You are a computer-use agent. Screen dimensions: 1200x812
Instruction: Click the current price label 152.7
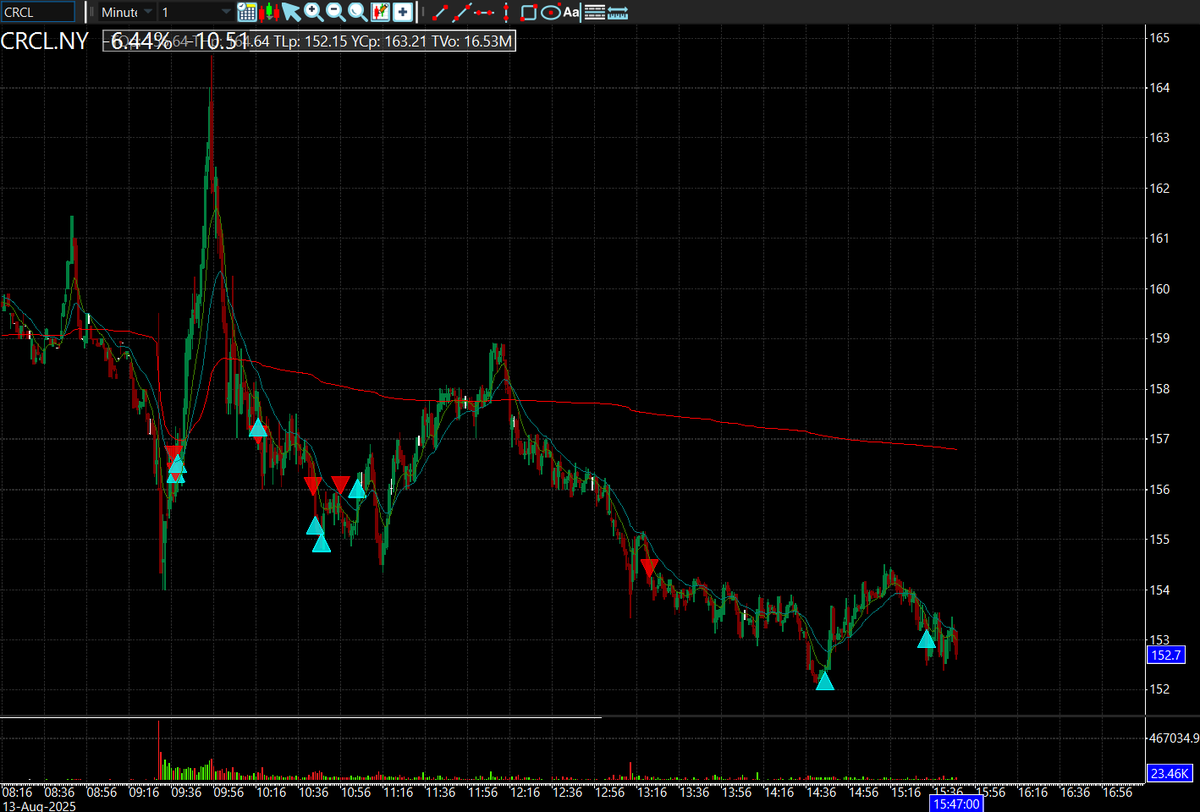click(1168, 655)
